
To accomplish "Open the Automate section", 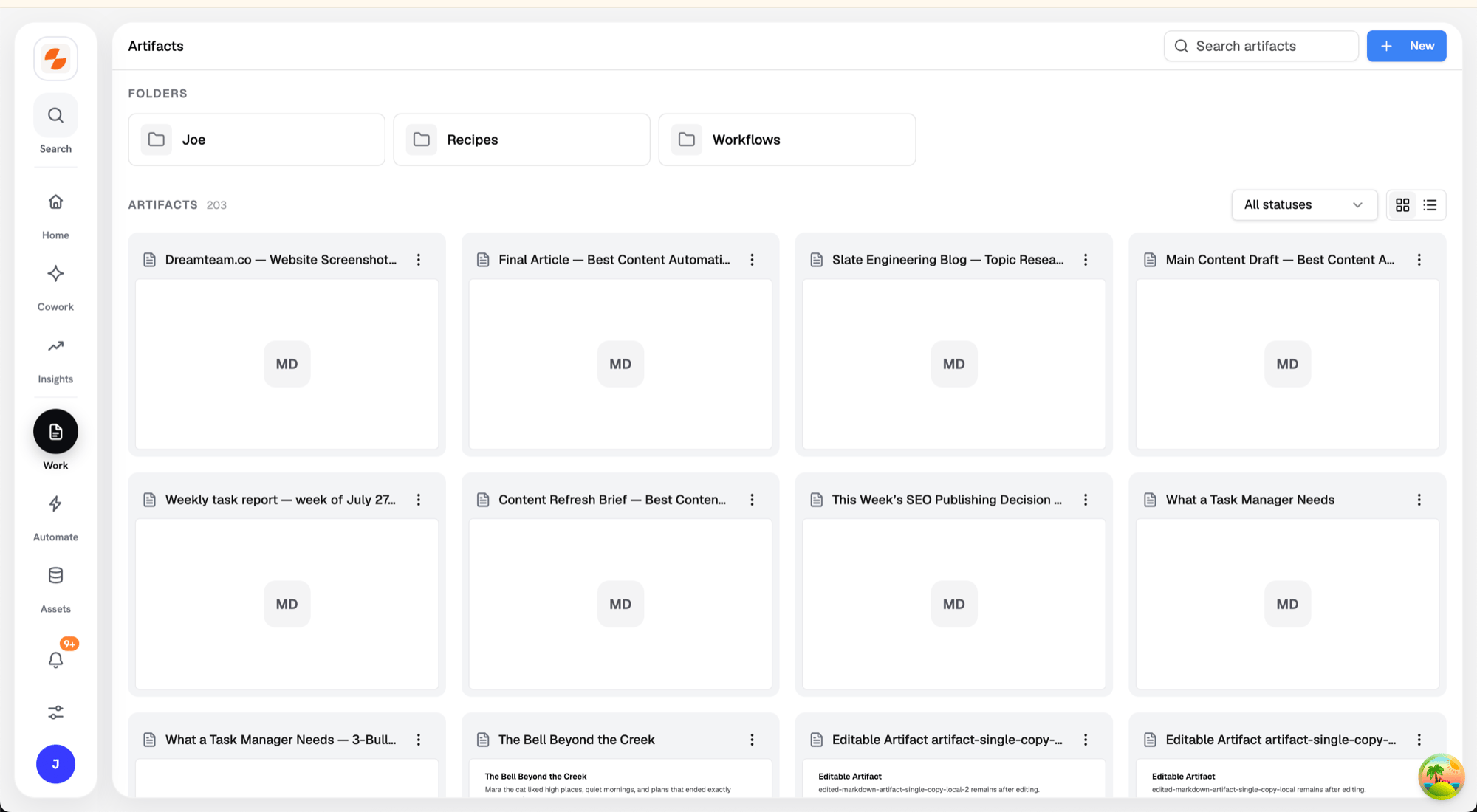I will (x=55, y=503).
